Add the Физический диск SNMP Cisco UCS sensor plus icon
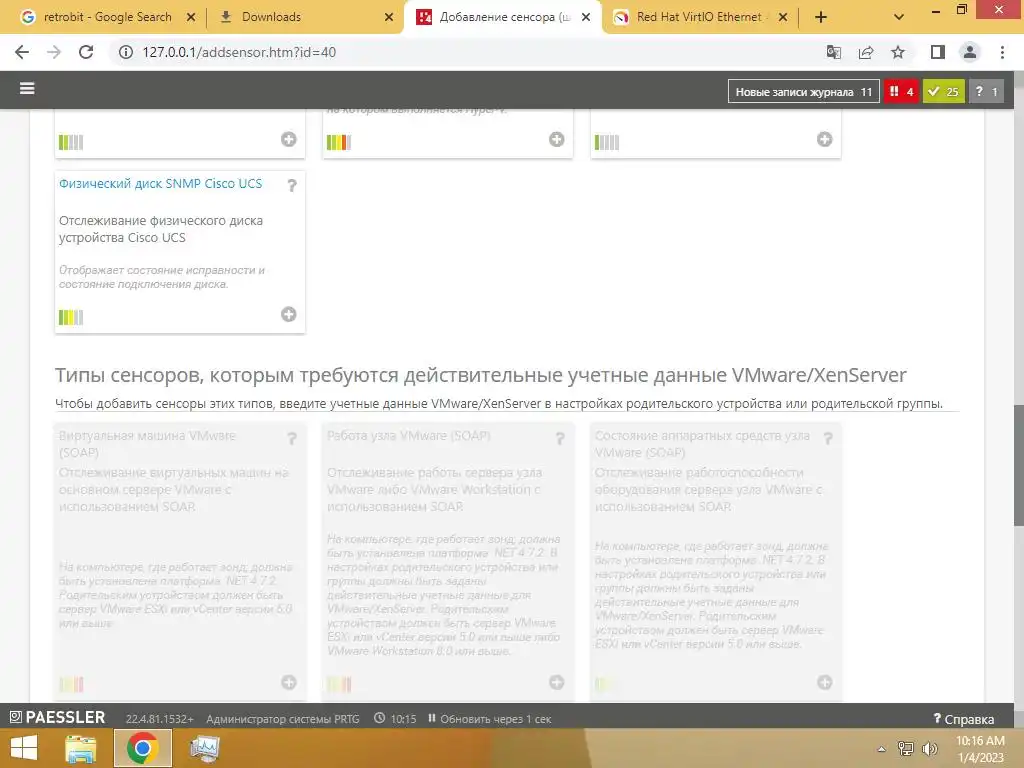Screen dimensions: 1024x768 [x=289, y=315]
